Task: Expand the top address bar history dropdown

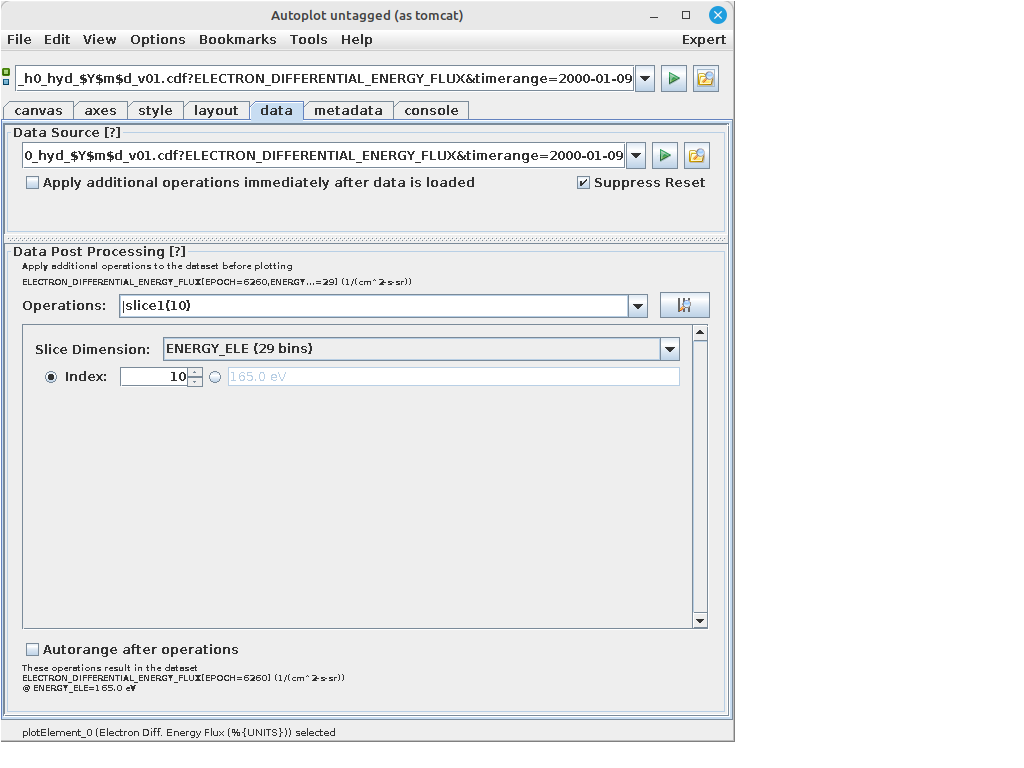Action: coord(645,79)
